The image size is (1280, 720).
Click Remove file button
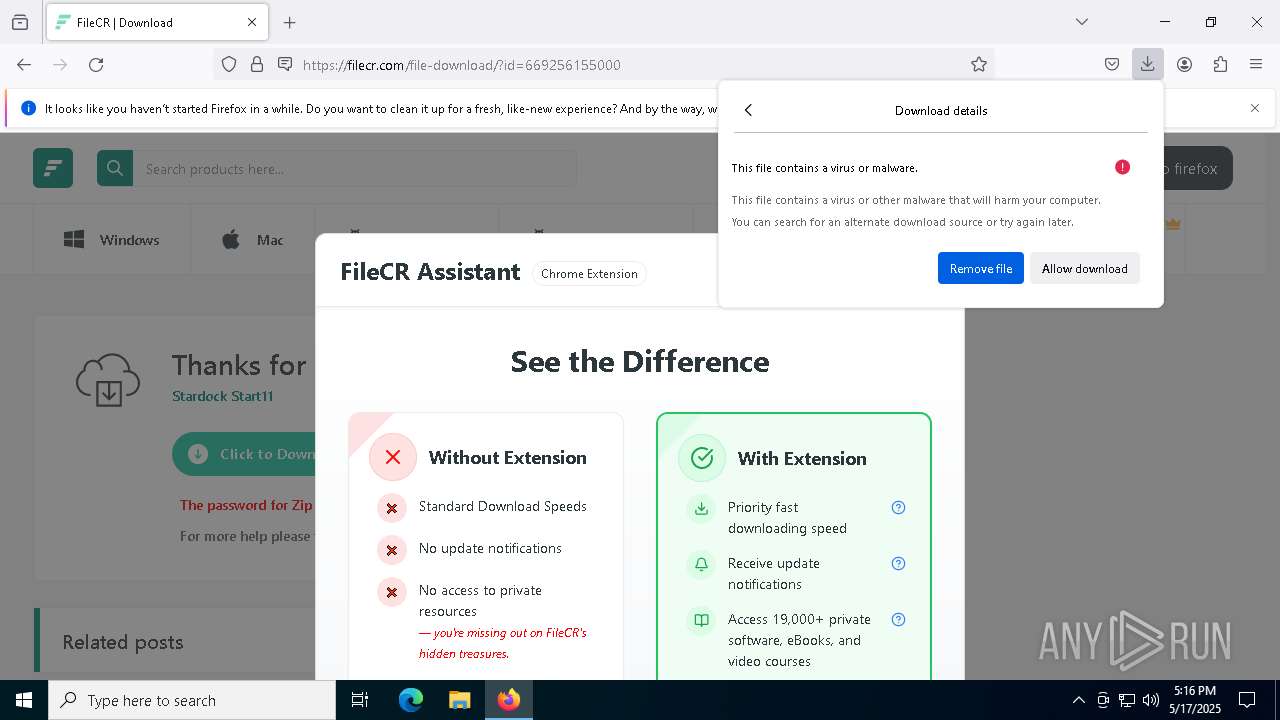980,268
